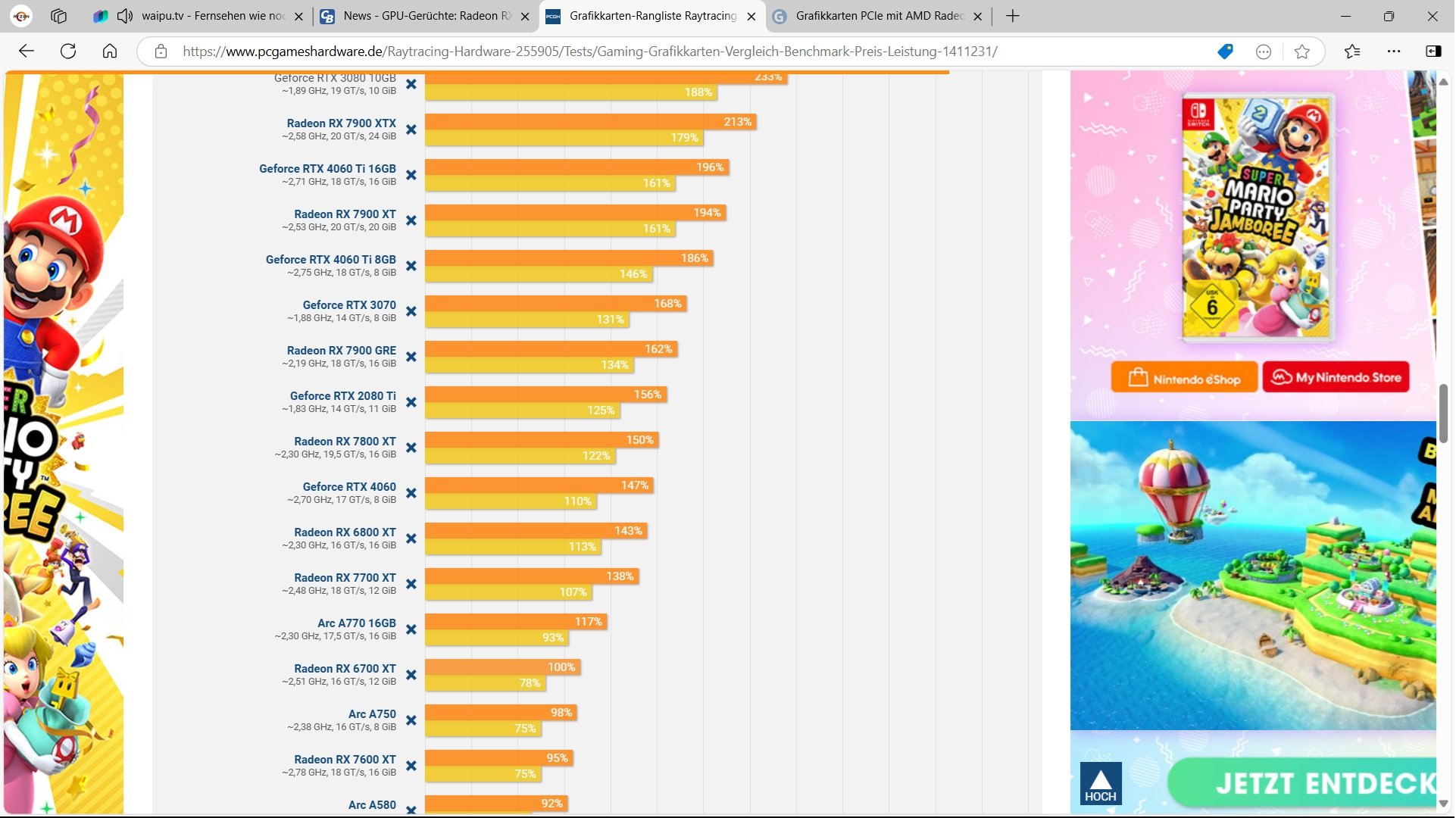
Task: Switch to the waipu.tv tab
Action: click(212, 16)
